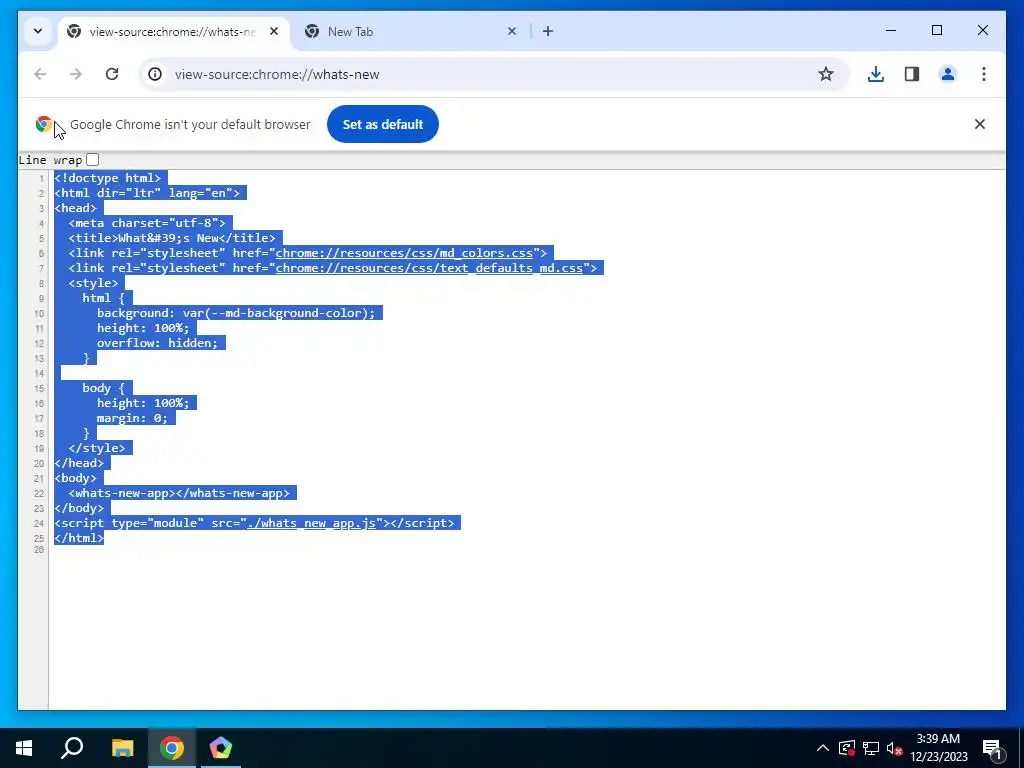Open the security alert tray icon
The width and height of the screenshot is (1024, 768).
[x=846, y=748]
